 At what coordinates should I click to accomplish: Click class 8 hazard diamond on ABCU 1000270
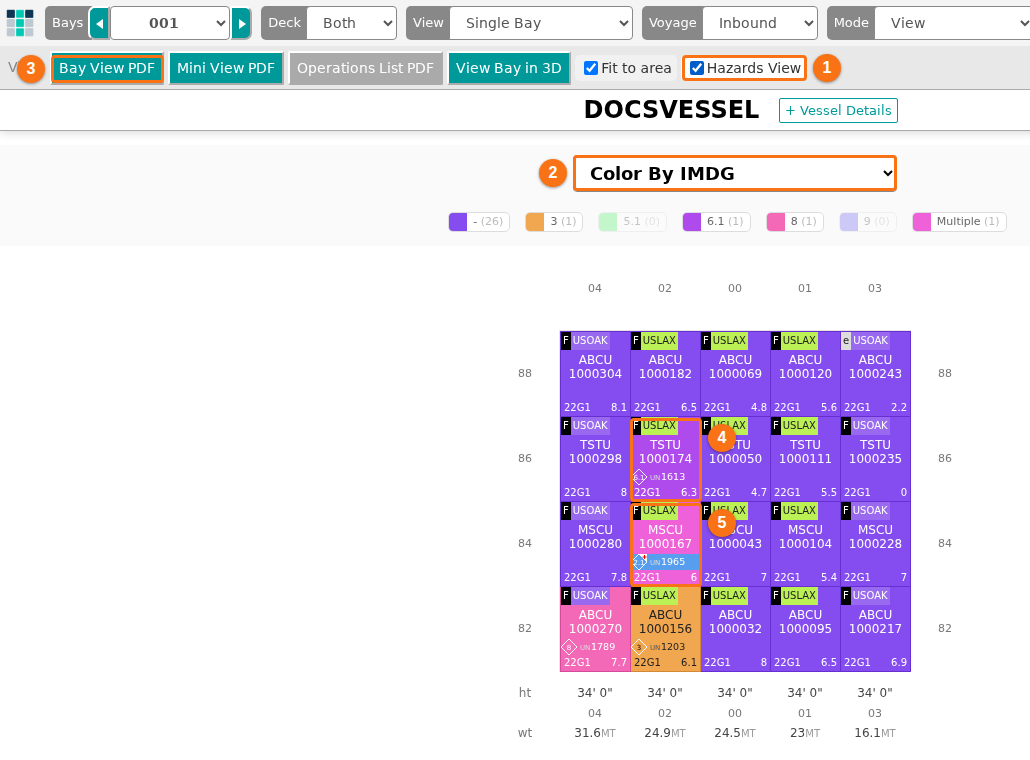tap(569, 647)
